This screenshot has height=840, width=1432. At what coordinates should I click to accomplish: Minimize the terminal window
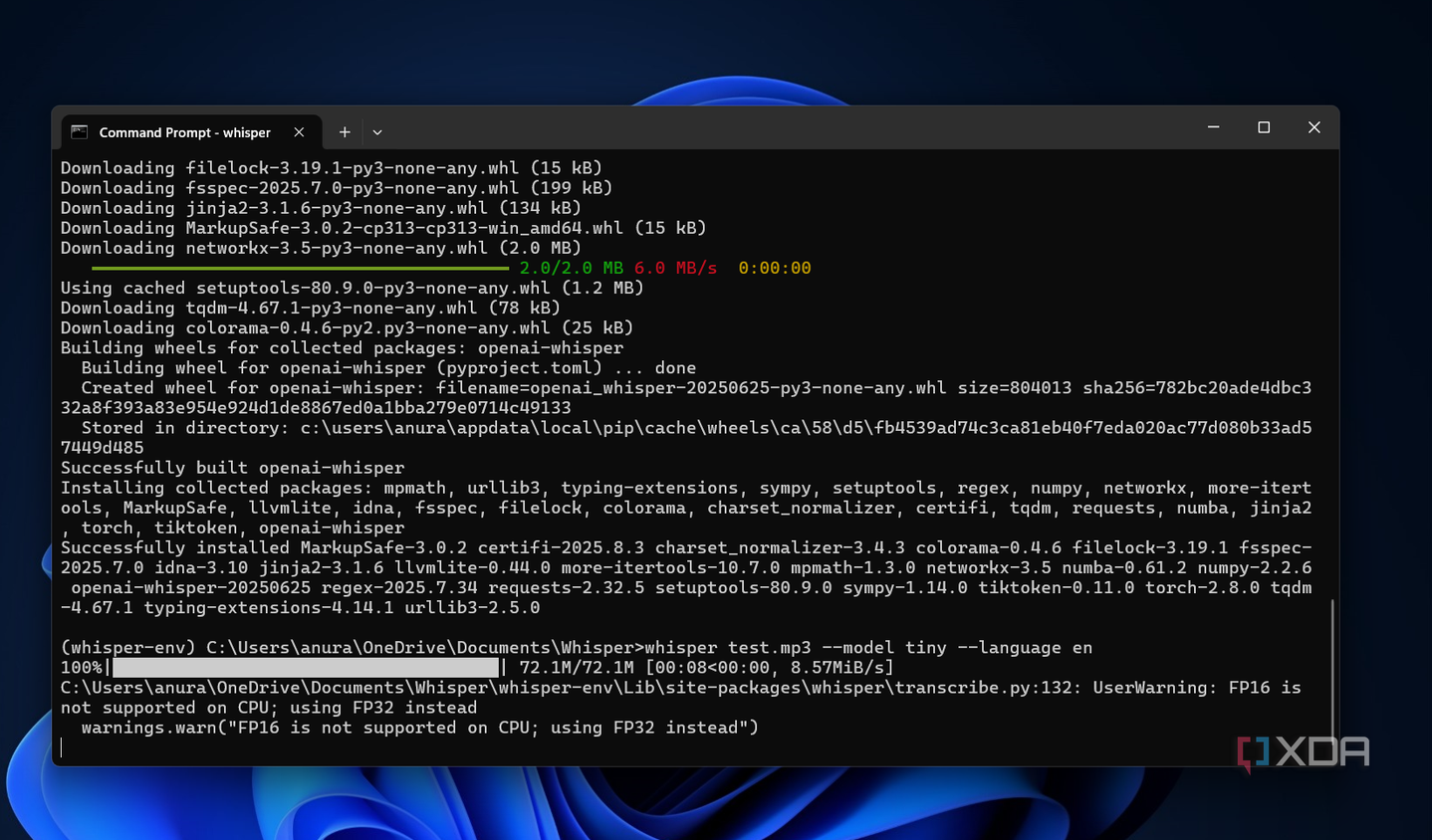click(1213, 127)
